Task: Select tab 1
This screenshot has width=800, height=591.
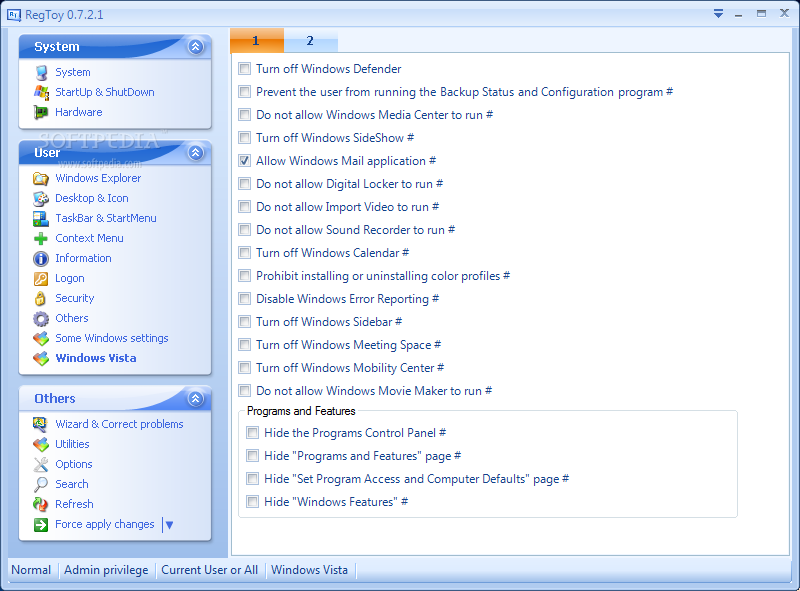Action: pos(257,40)
